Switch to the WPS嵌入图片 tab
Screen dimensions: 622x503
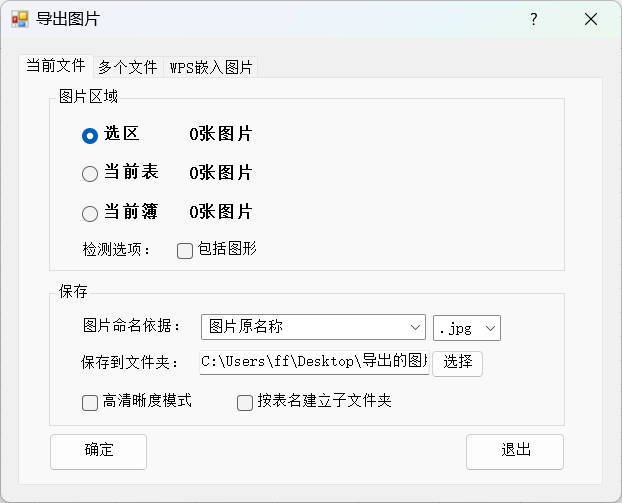click(x=211, y=67)
